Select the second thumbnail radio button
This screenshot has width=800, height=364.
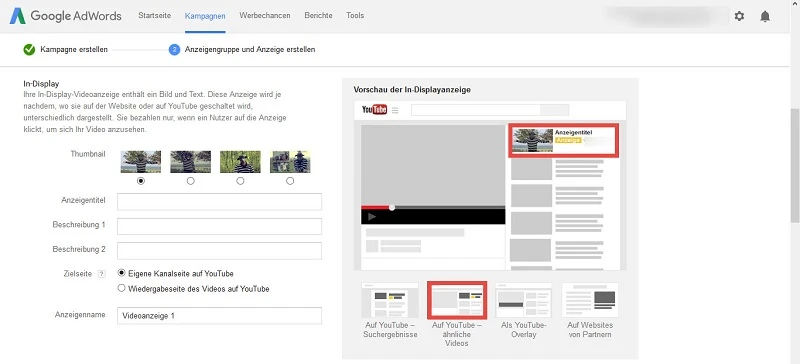tap(191, 181)
